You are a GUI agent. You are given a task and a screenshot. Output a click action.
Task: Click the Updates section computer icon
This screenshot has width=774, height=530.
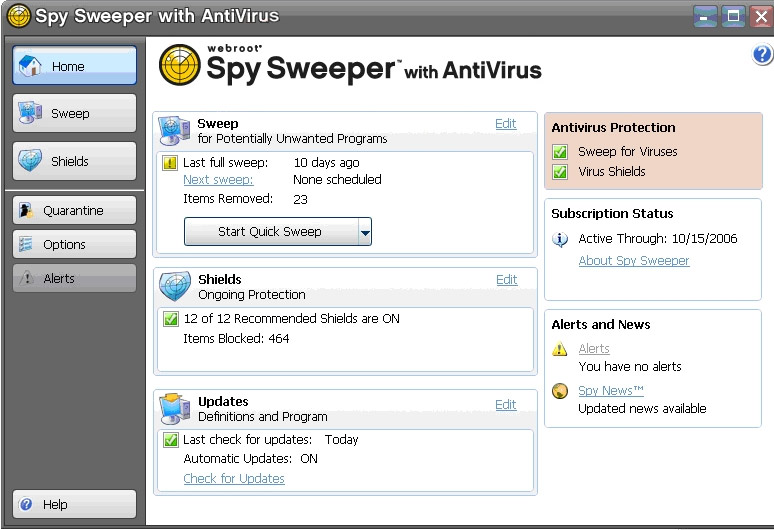pyautogui.click(x=175, y=409)
